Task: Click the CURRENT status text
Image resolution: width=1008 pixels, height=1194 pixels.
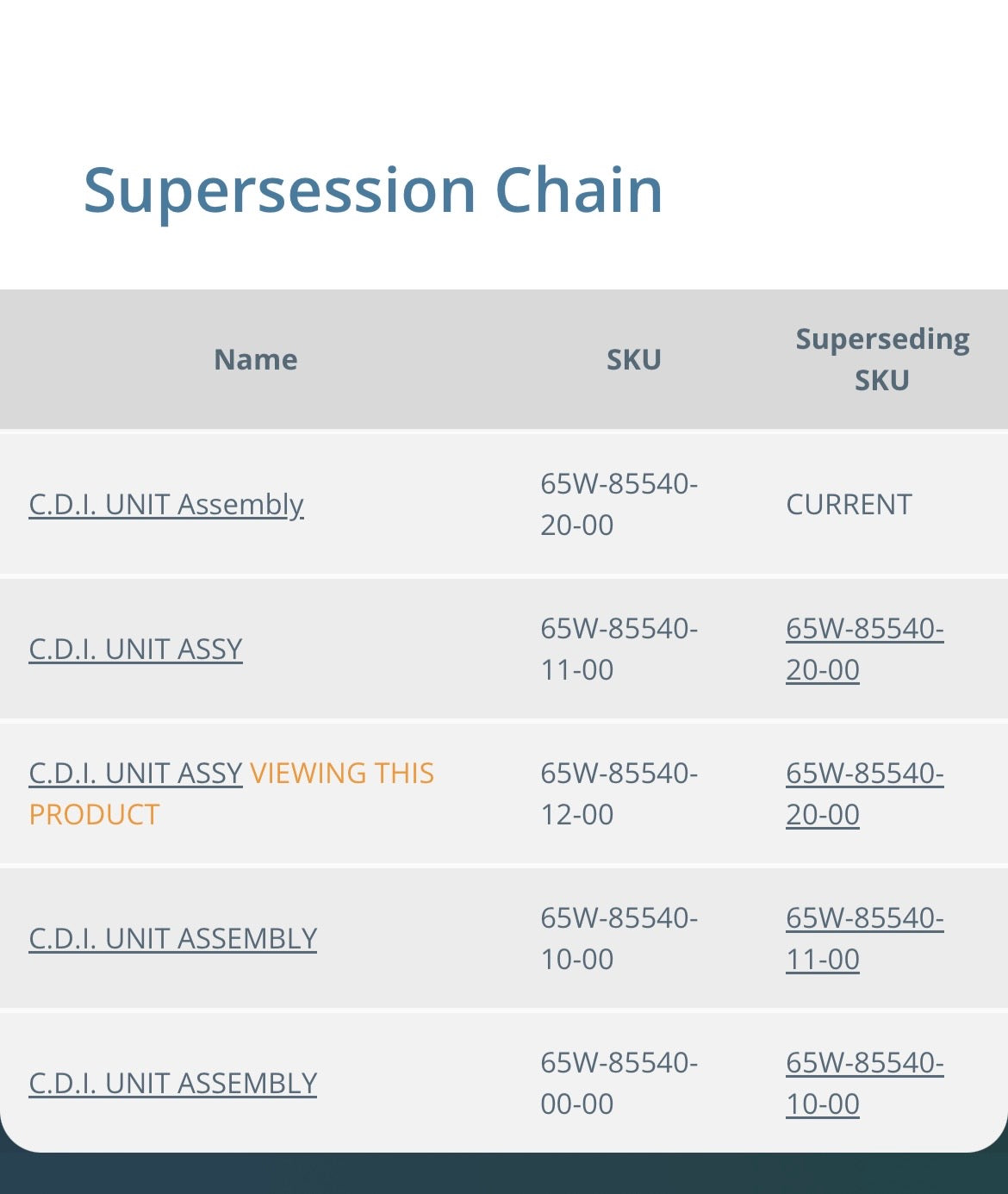Action: (849, 504)
